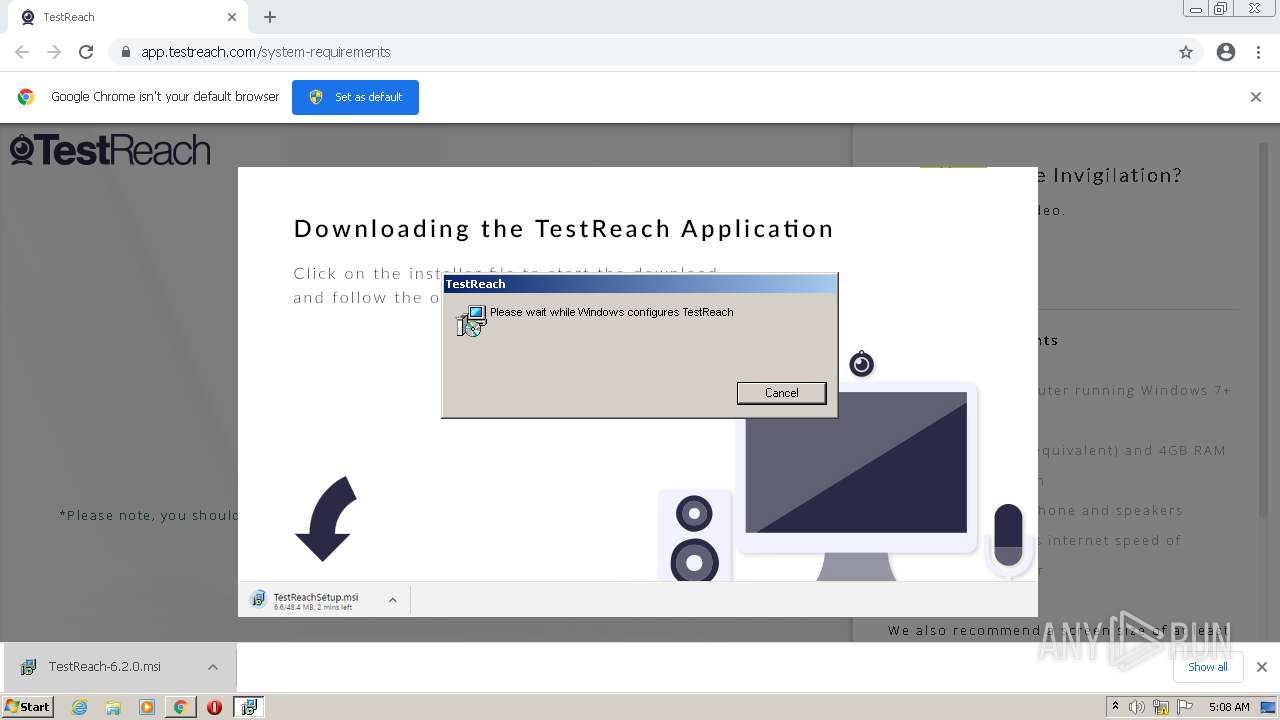Click the browser forward arrow
This screenshot has width=1280, height=720.
click(x=54, y=52)
